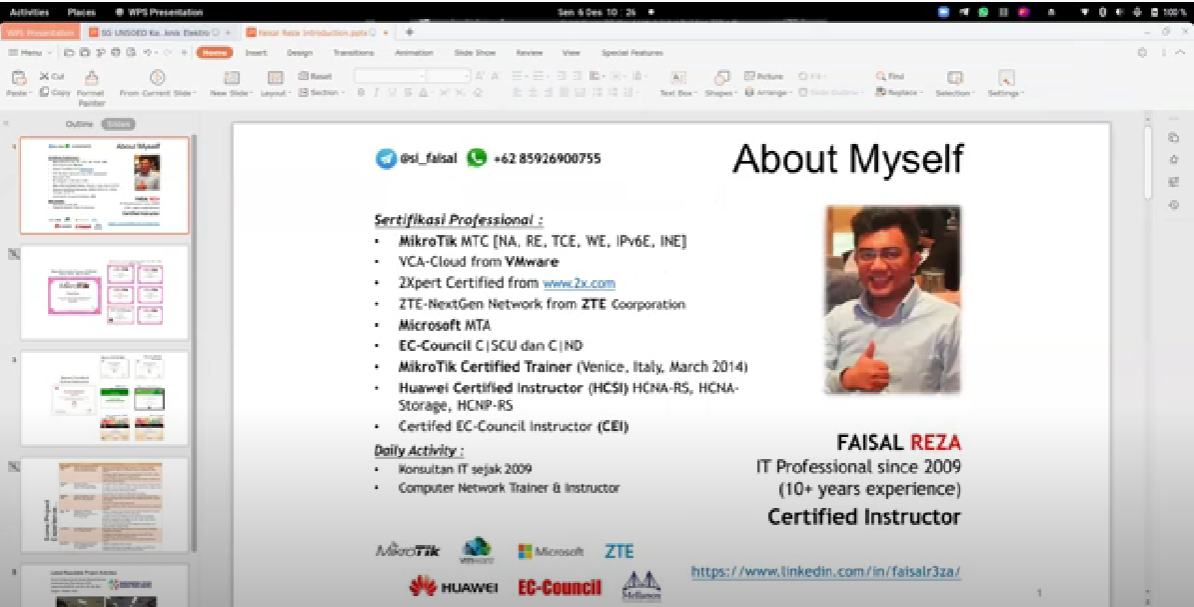Screen dimensions: 1194x607
Task: Click the save icon in quick access toolbar
Action: pyautogui.click(x=85, y=53)
